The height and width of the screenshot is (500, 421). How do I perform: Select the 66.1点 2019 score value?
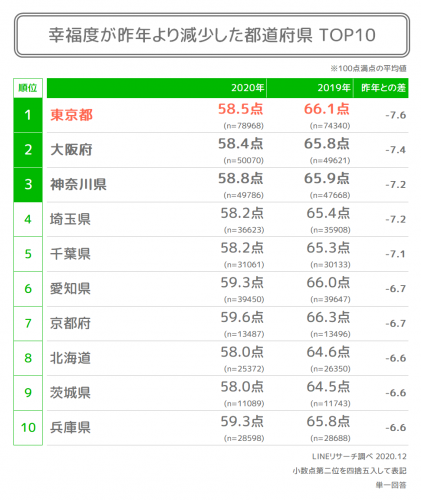pos(327,109)
